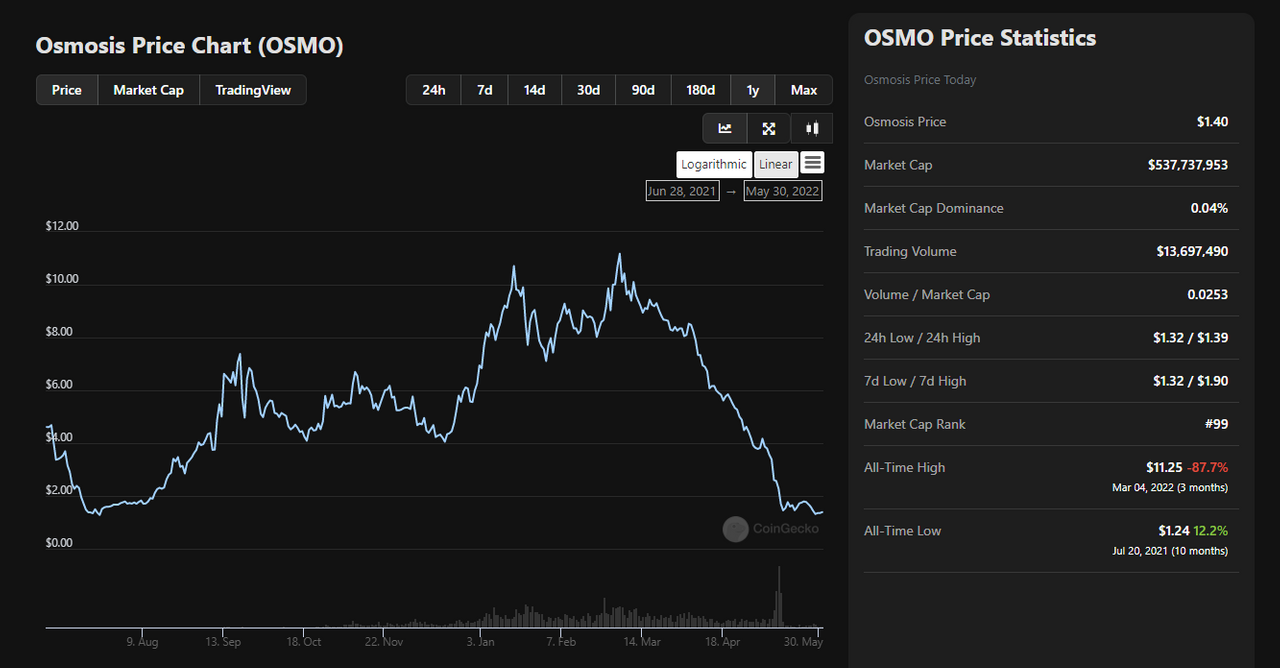The image size is (1280, 668).
Task: Set chart range to 24h
Action: pos(434,90)
